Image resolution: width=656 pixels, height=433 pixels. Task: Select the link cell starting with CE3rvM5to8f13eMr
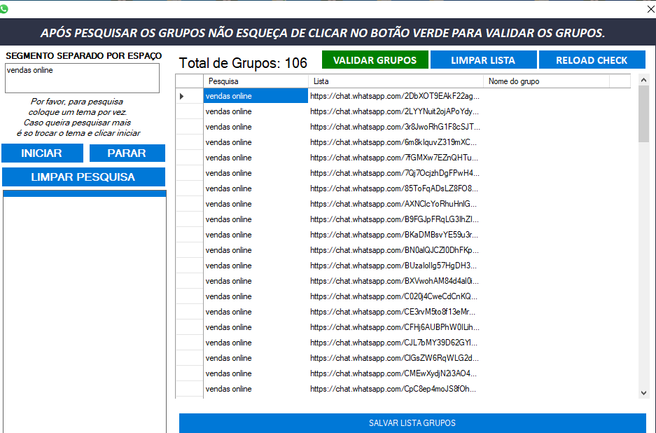395,312
